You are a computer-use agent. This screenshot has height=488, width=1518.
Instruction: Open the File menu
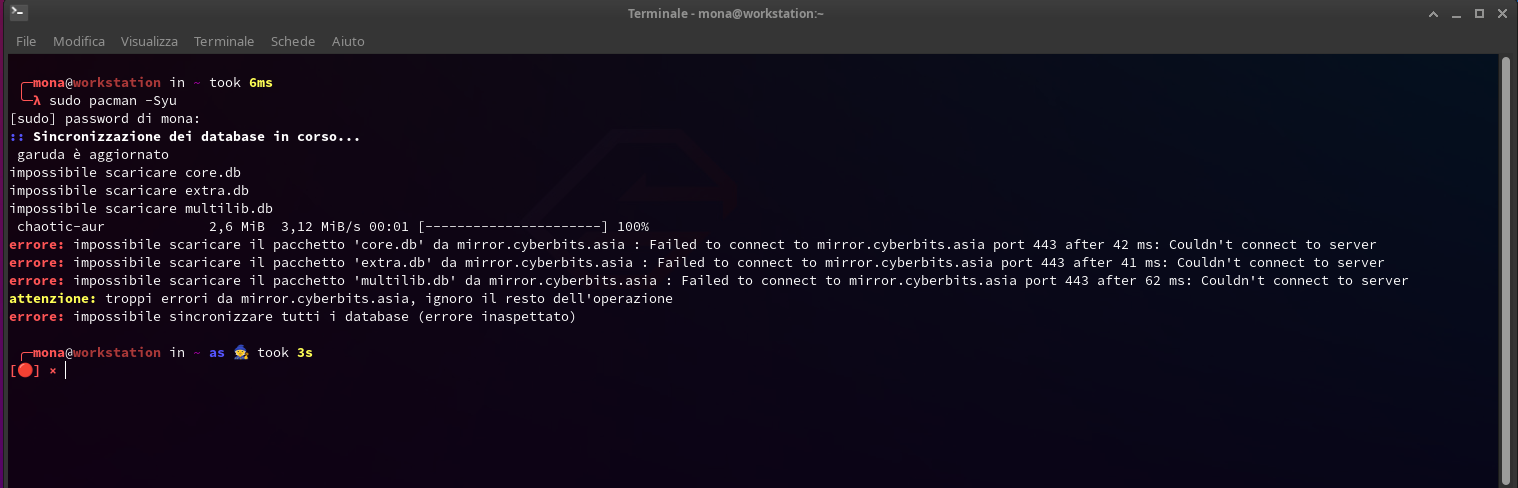coord(26,41)
